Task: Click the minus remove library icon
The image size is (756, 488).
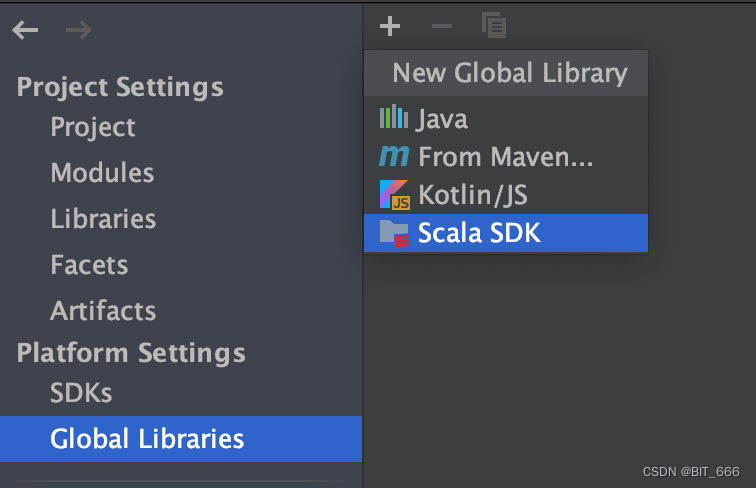Action: [x=442, y=26]
